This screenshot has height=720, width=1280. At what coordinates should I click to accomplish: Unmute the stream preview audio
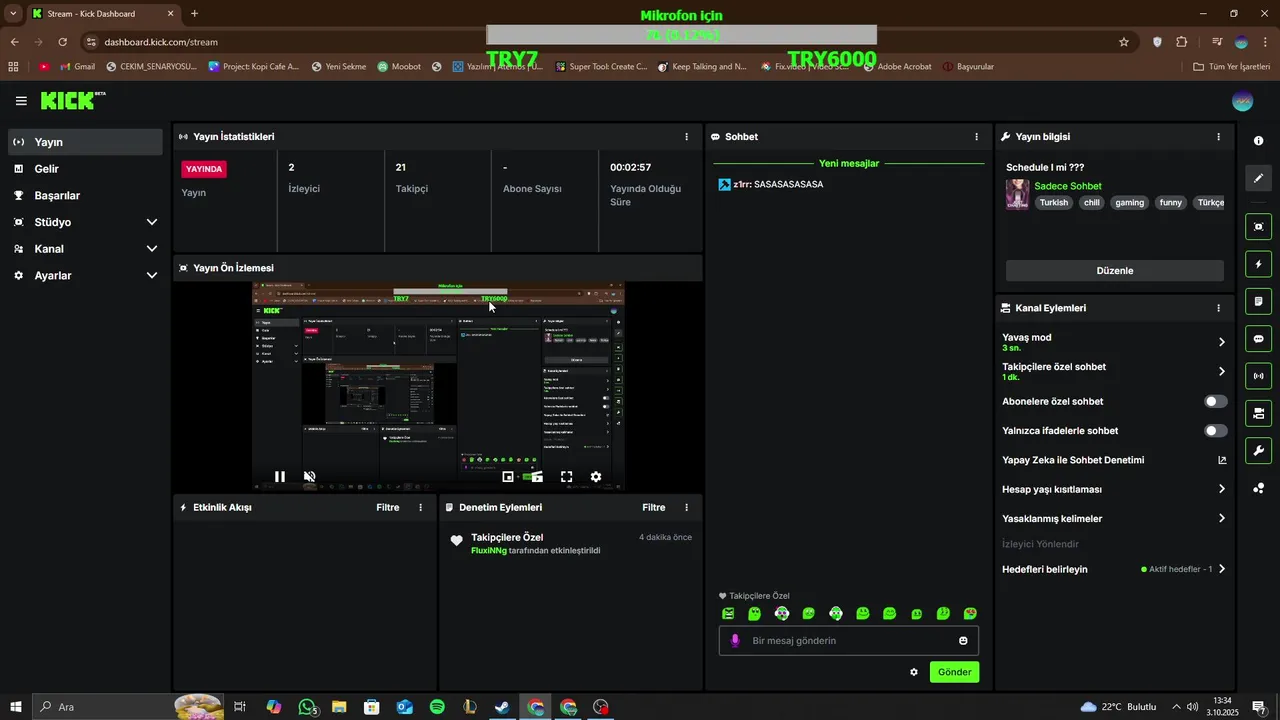pos(310,477)
